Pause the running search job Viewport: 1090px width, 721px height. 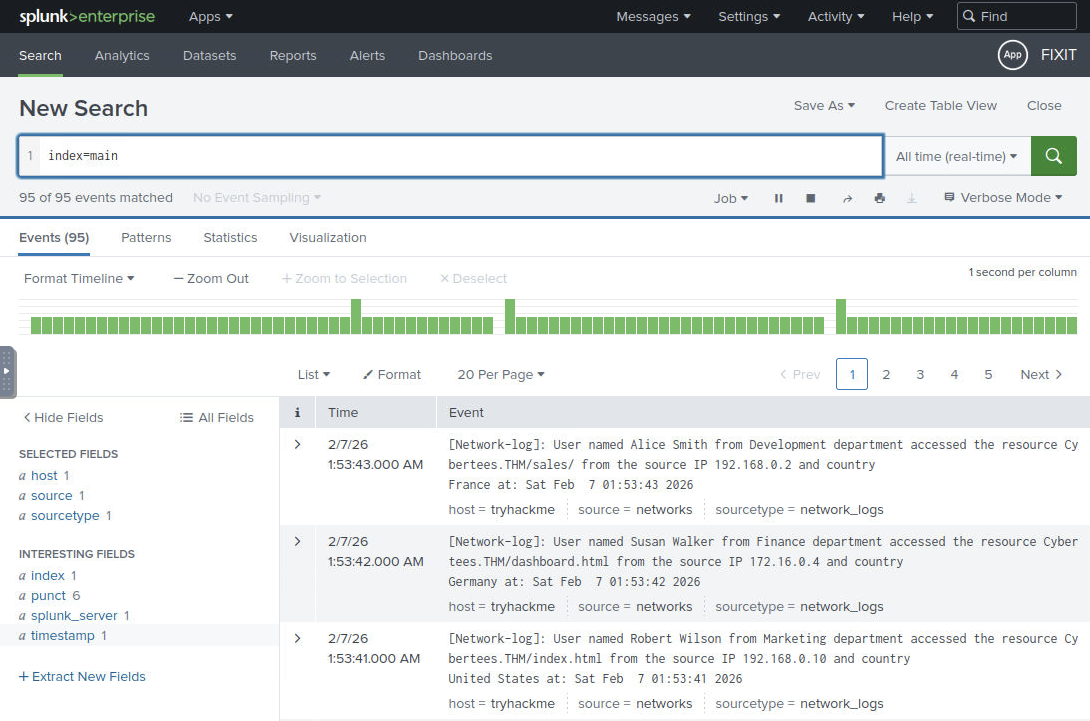pyautogui.click(x=778, y=198)
